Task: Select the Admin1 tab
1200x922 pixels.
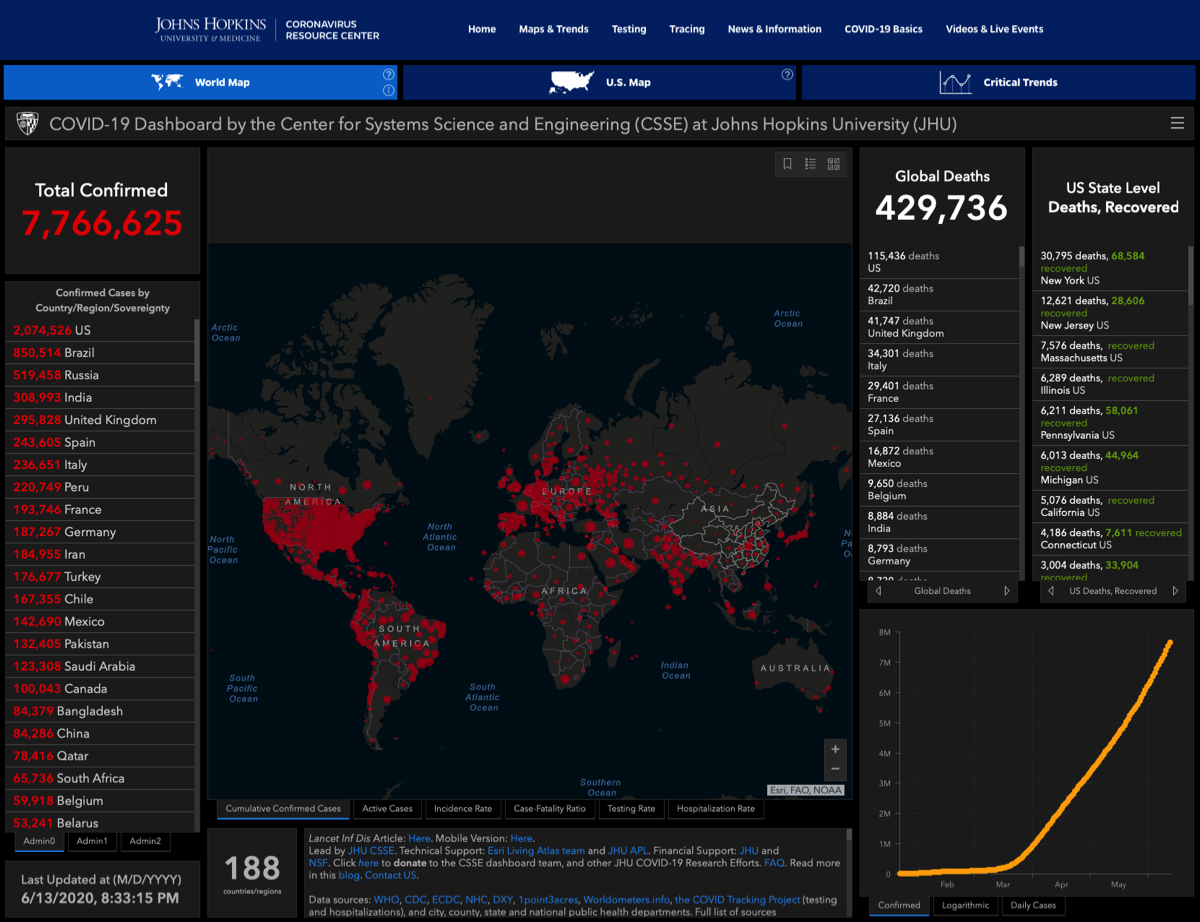Action: (93, 841)
